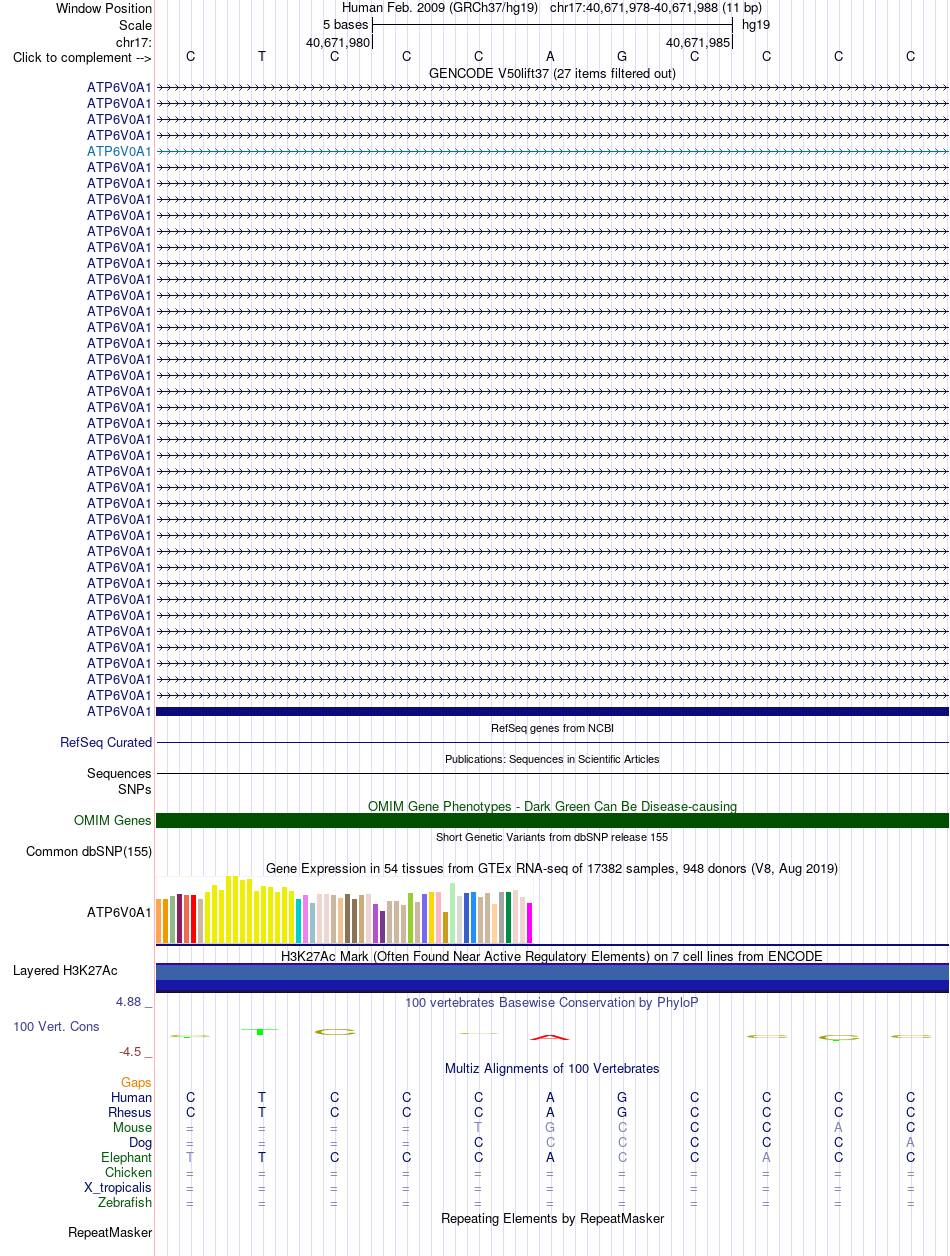This screenshot has width=950, height=1256.
Task: Click the hg19 label next to the scale bar
Action: click(755, 24)
